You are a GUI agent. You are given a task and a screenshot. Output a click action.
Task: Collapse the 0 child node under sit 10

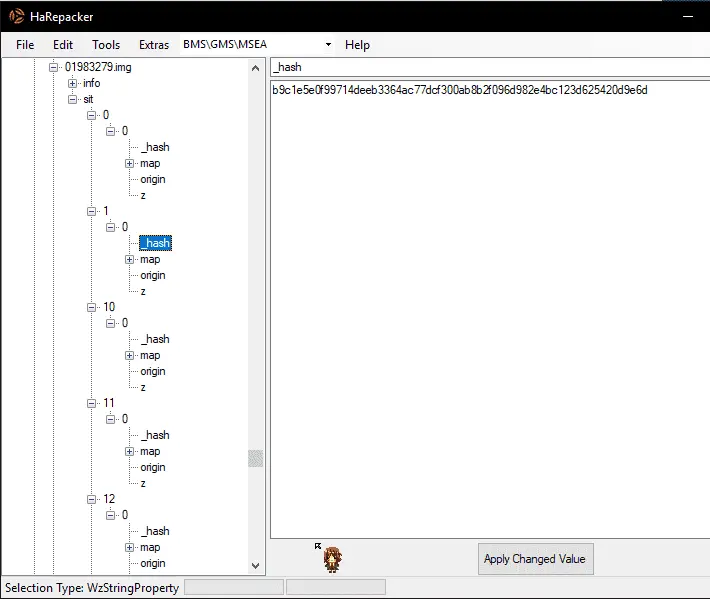point(110,323)
